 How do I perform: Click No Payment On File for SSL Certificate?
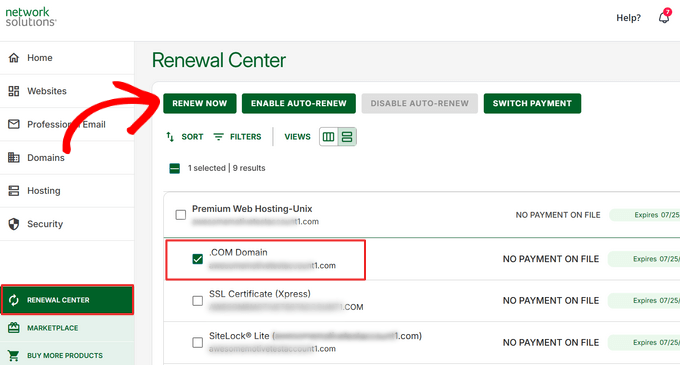tap(551, 301)
